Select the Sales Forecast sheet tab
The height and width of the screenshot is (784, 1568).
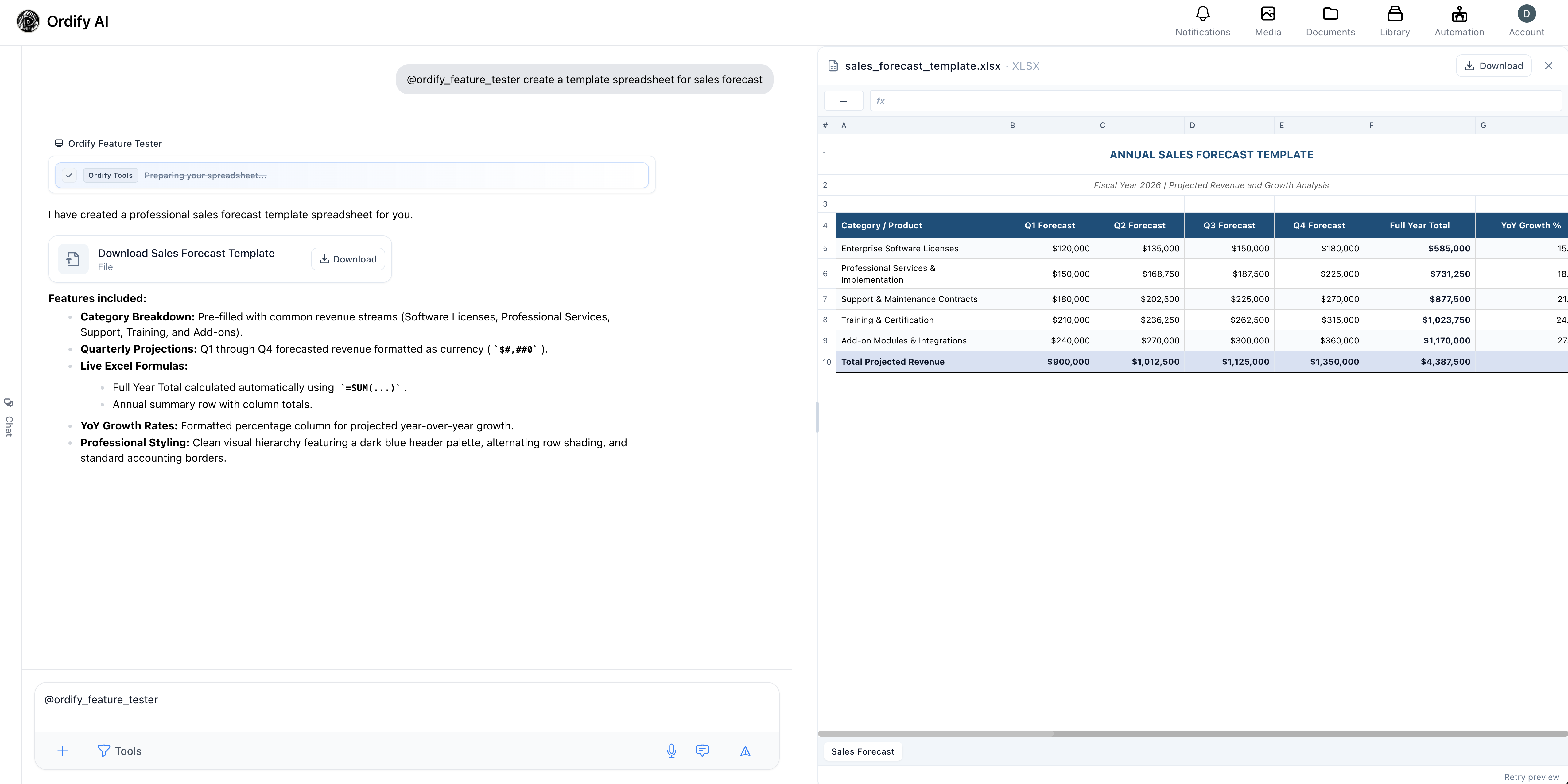(863, 751)
